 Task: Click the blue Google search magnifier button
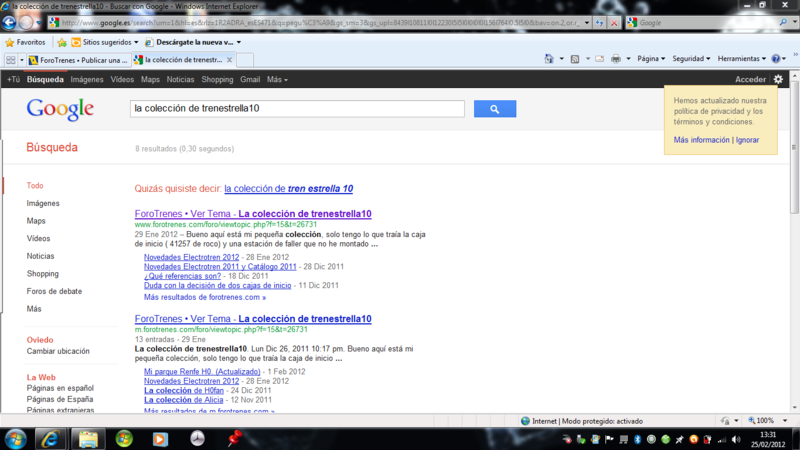tap(494, 109)
